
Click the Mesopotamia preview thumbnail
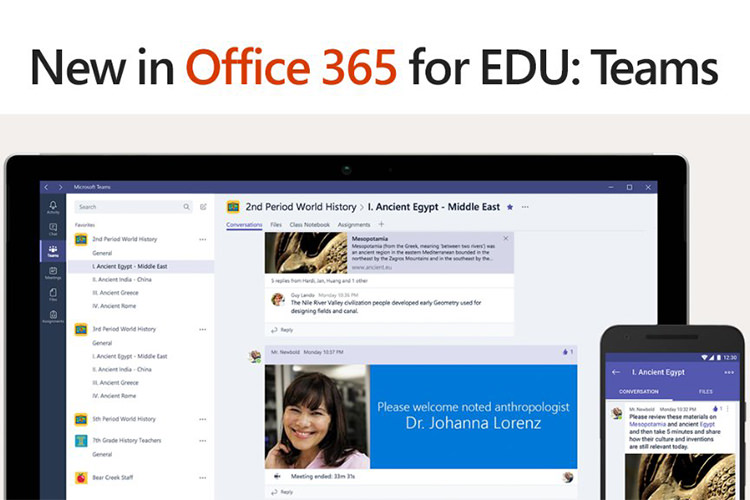click(x=306, y=253)
